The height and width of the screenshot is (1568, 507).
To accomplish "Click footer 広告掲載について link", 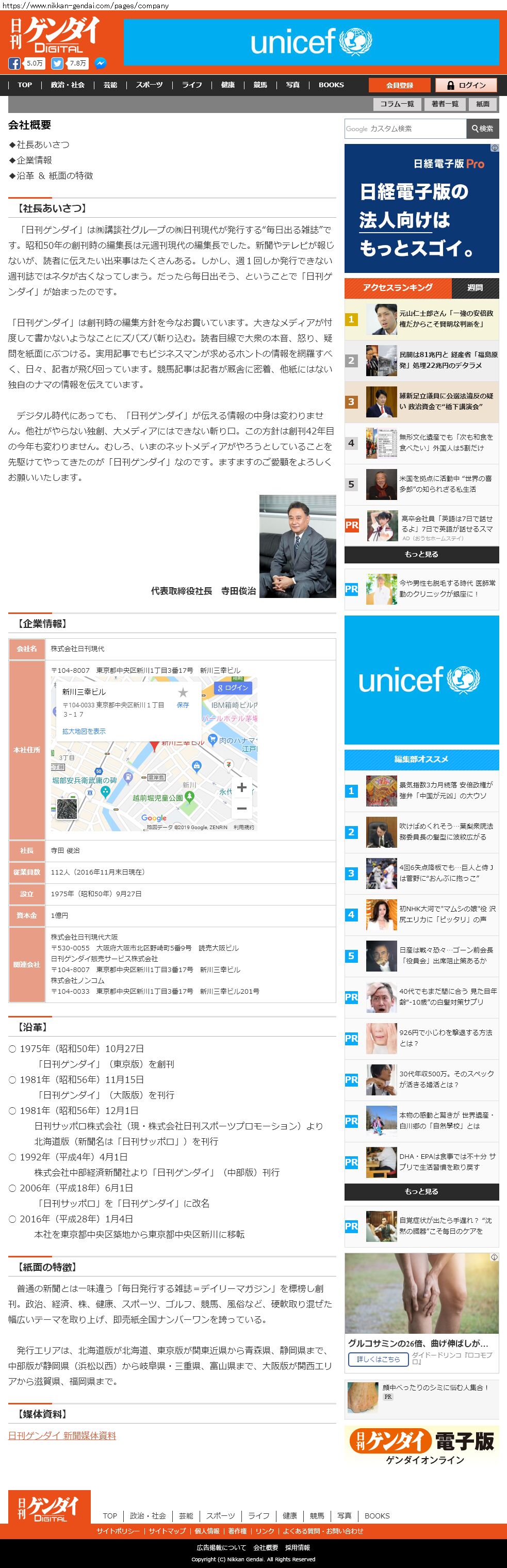I will click(222, 1547).
